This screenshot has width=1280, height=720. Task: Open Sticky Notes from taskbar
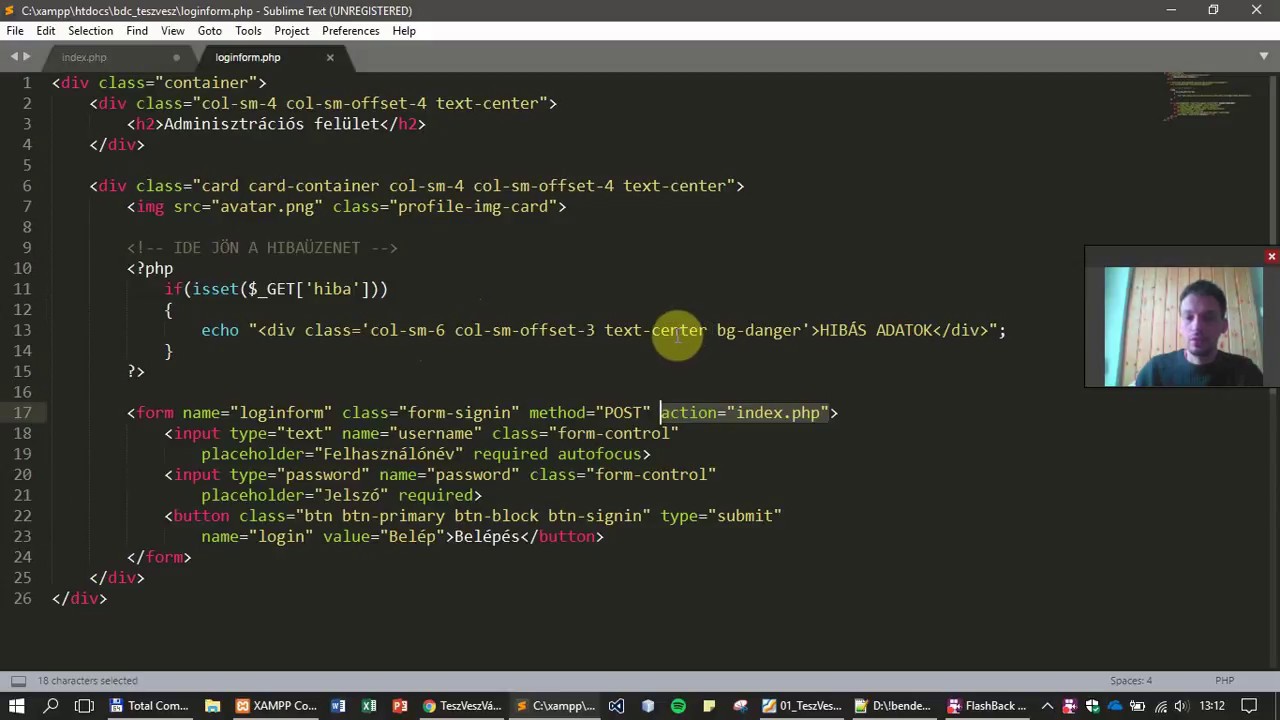pos(709,706)
